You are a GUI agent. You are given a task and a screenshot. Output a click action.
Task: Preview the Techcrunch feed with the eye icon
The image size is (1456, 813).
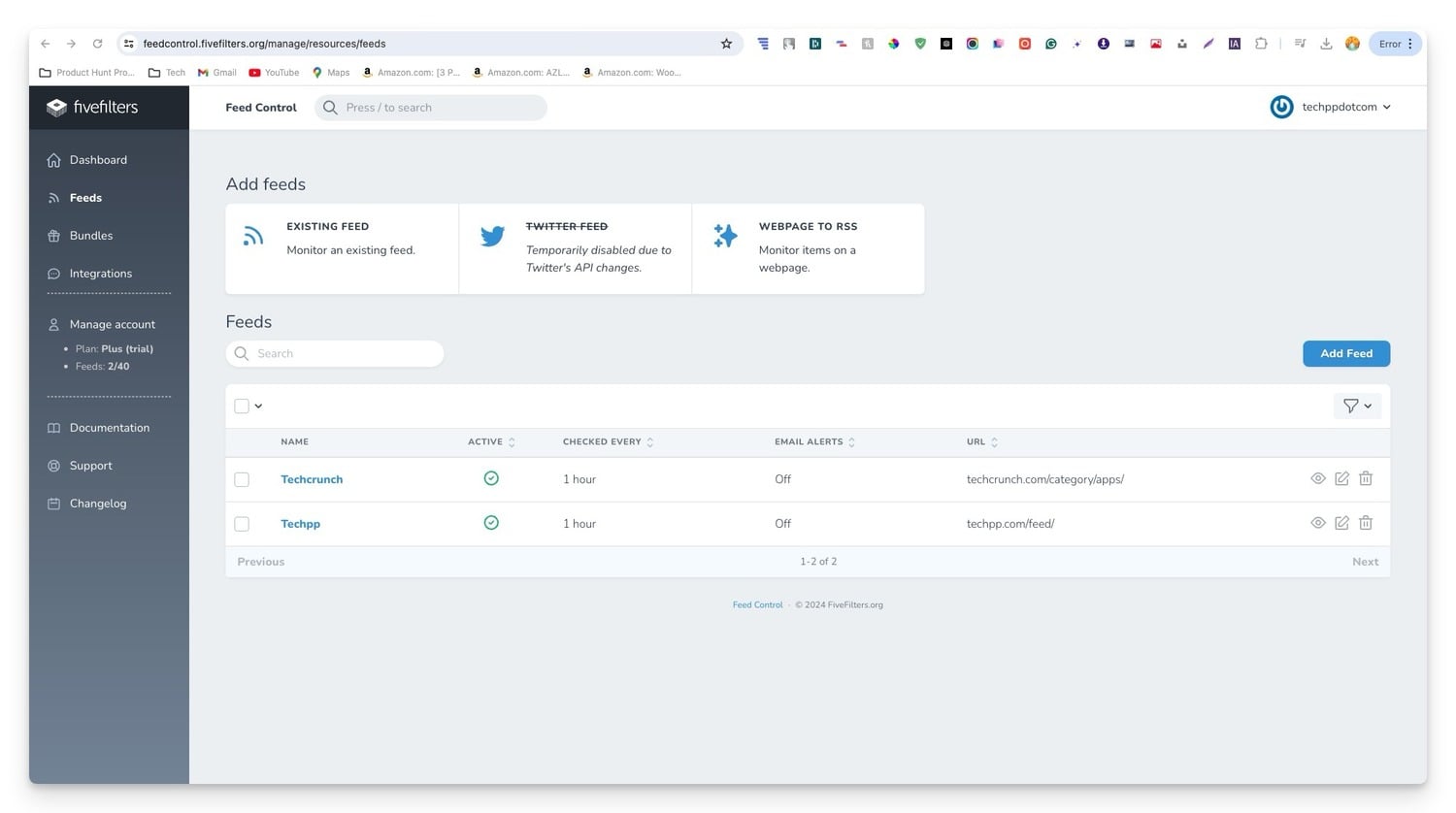click(1317, 478)
